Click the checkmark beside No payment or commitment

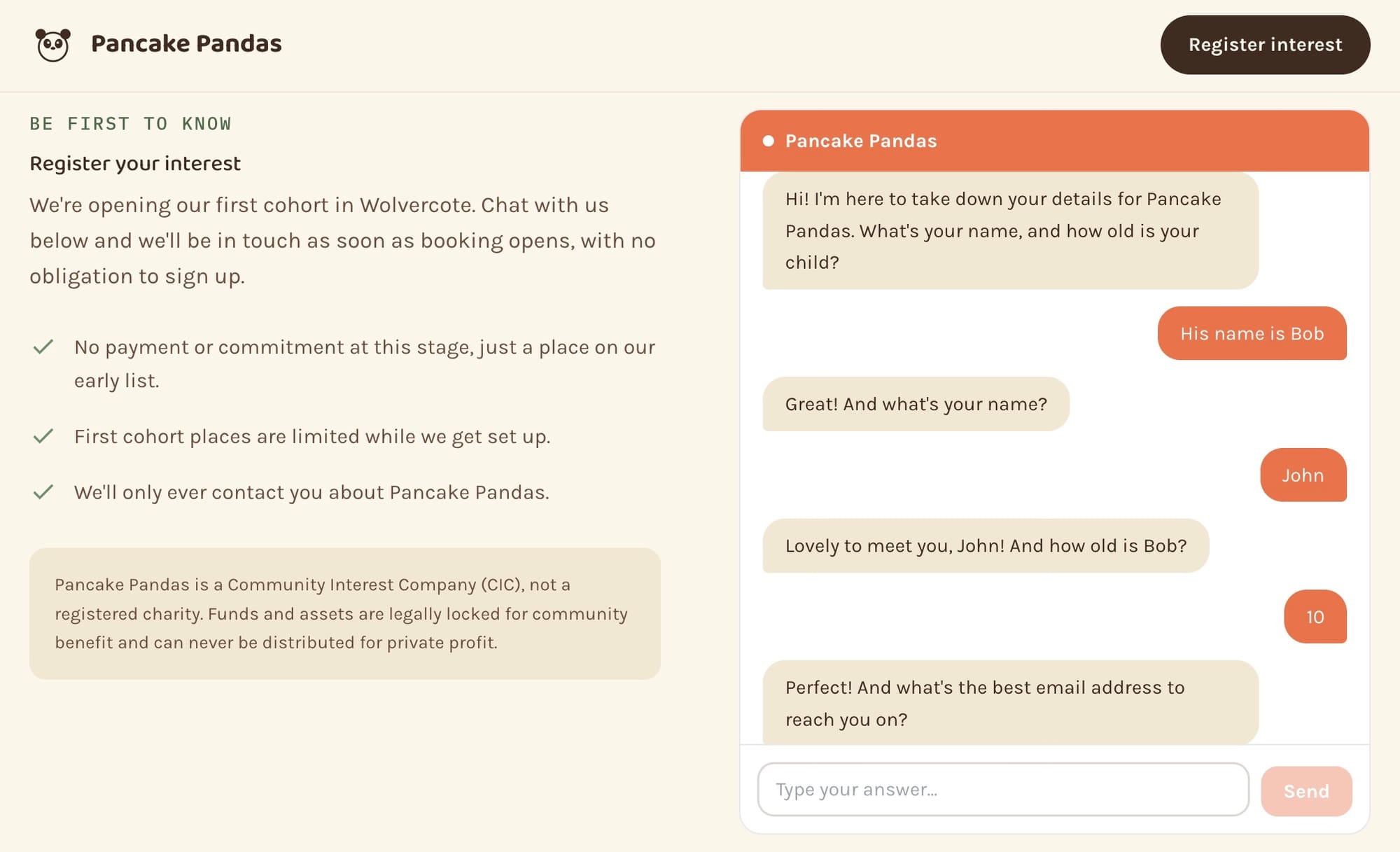pyautogui.click(x=43, y=347)
